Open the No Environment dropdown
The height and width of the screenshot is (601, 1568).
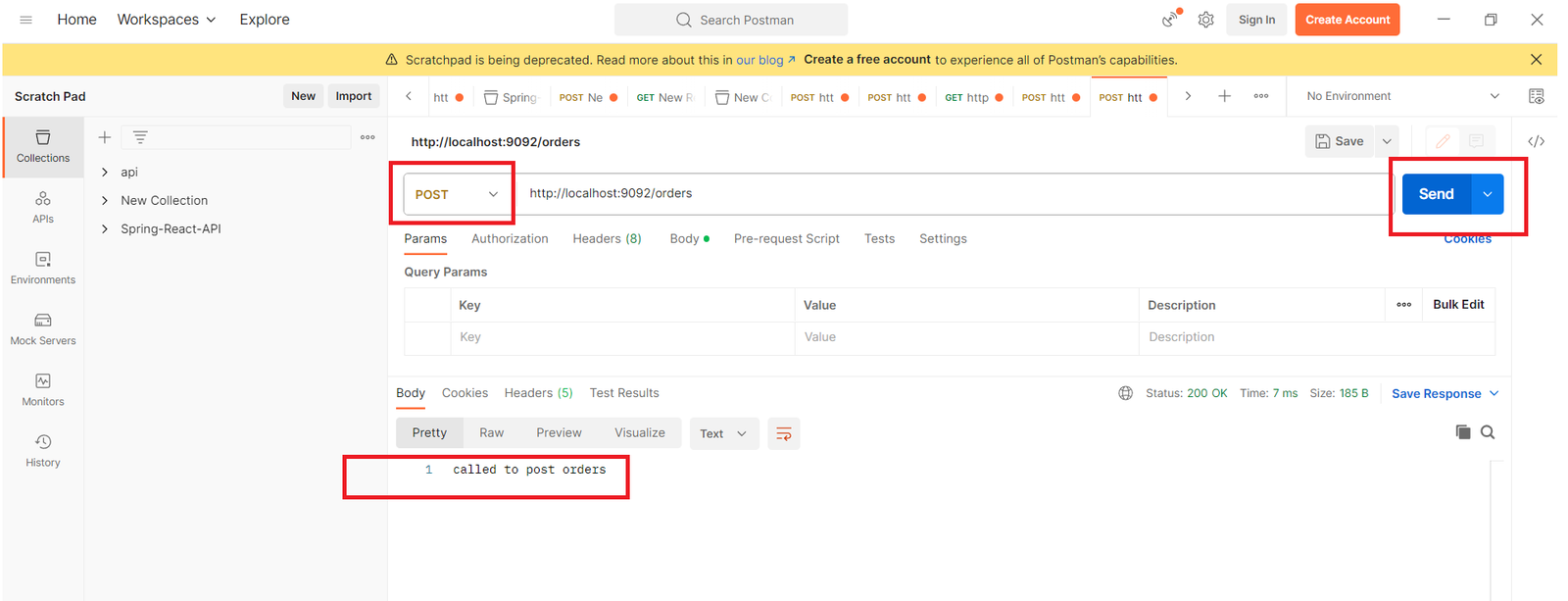[1402, 96]
